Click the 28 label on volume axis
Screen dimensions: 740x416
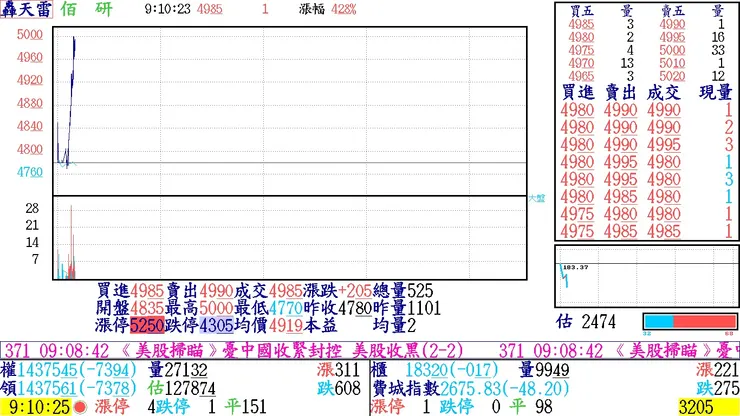(32, 208)
